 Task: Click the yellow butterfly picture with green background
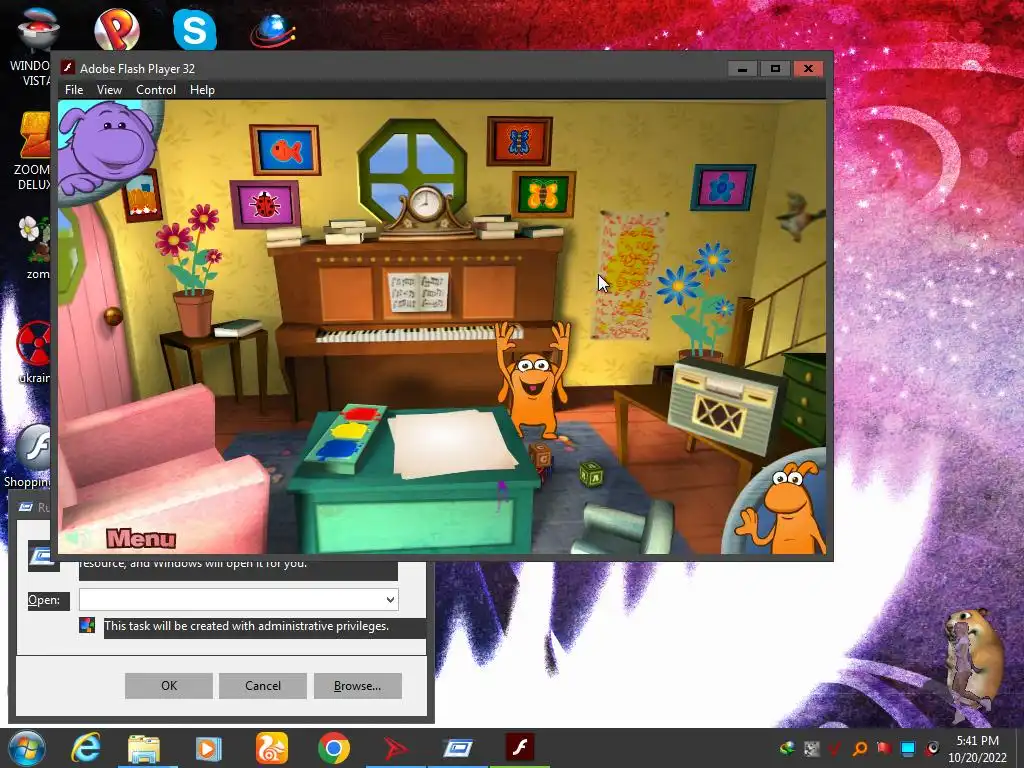pos(543,195)
